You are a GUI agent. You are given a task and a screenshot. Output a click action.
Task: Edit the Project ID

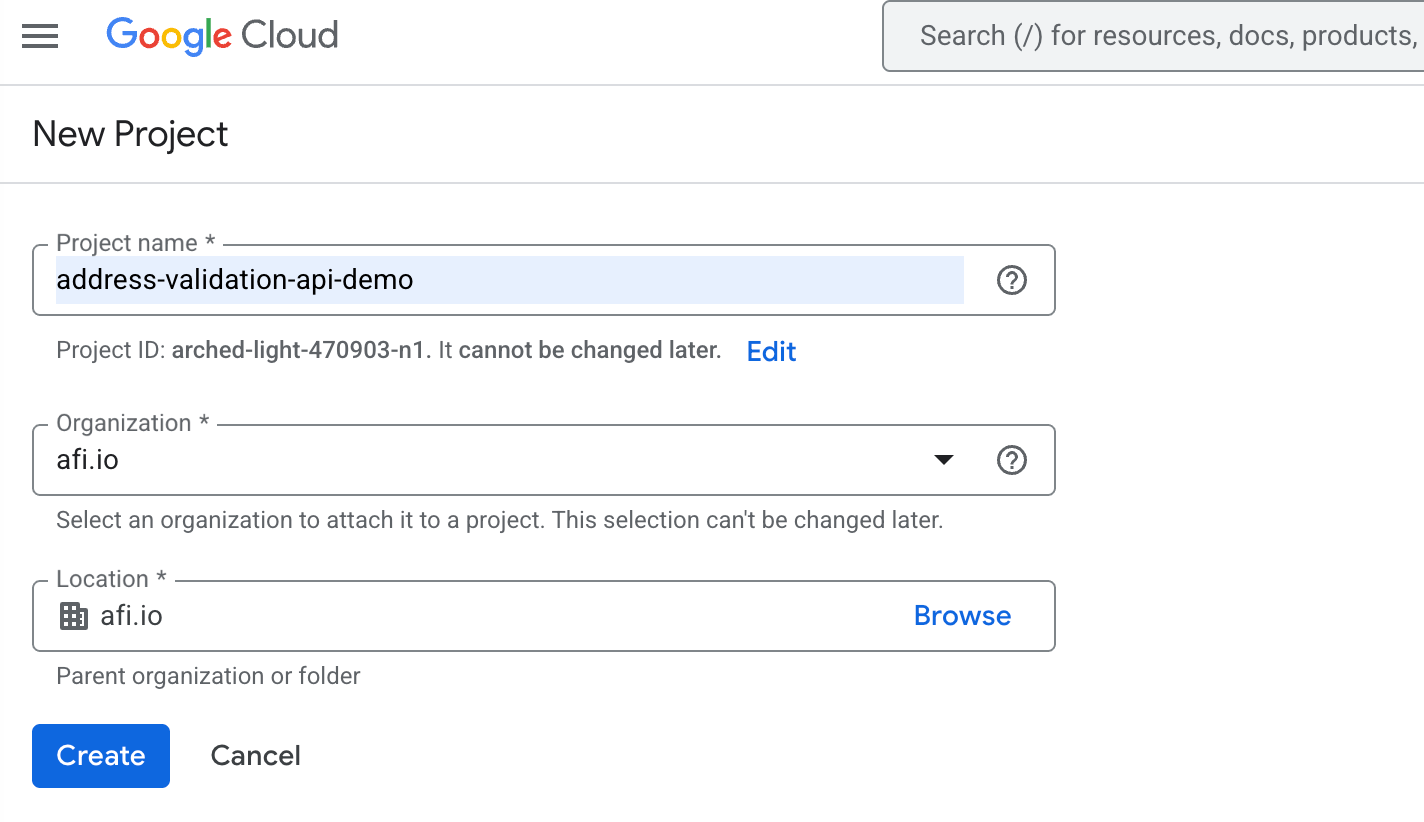click(x=770, y=351)
